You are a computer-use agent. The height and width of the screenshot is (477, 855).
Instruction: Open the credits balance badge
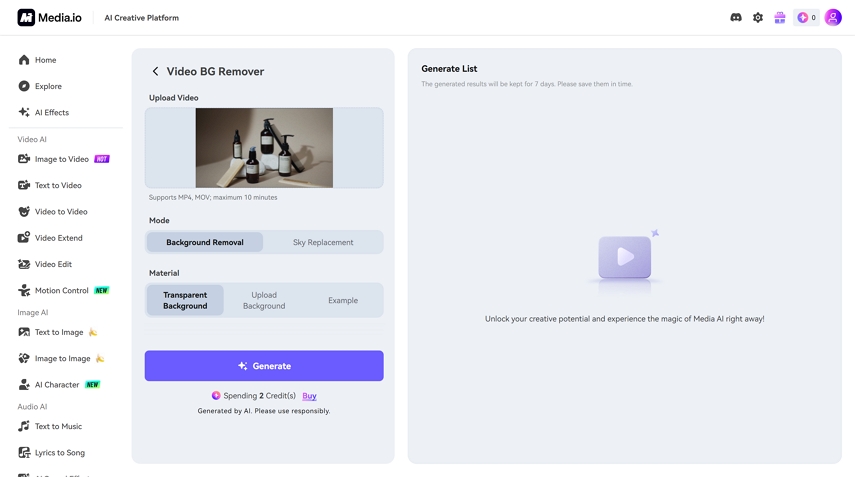(x=806, y=17)
